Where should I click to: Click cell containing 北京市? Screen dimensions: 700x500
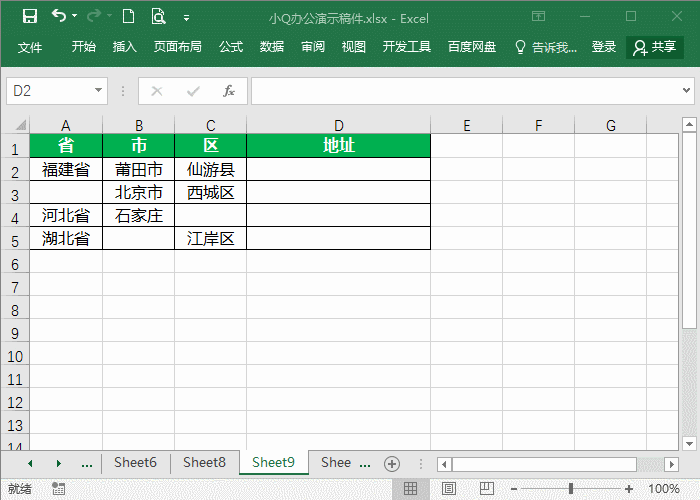pos(138,192)
